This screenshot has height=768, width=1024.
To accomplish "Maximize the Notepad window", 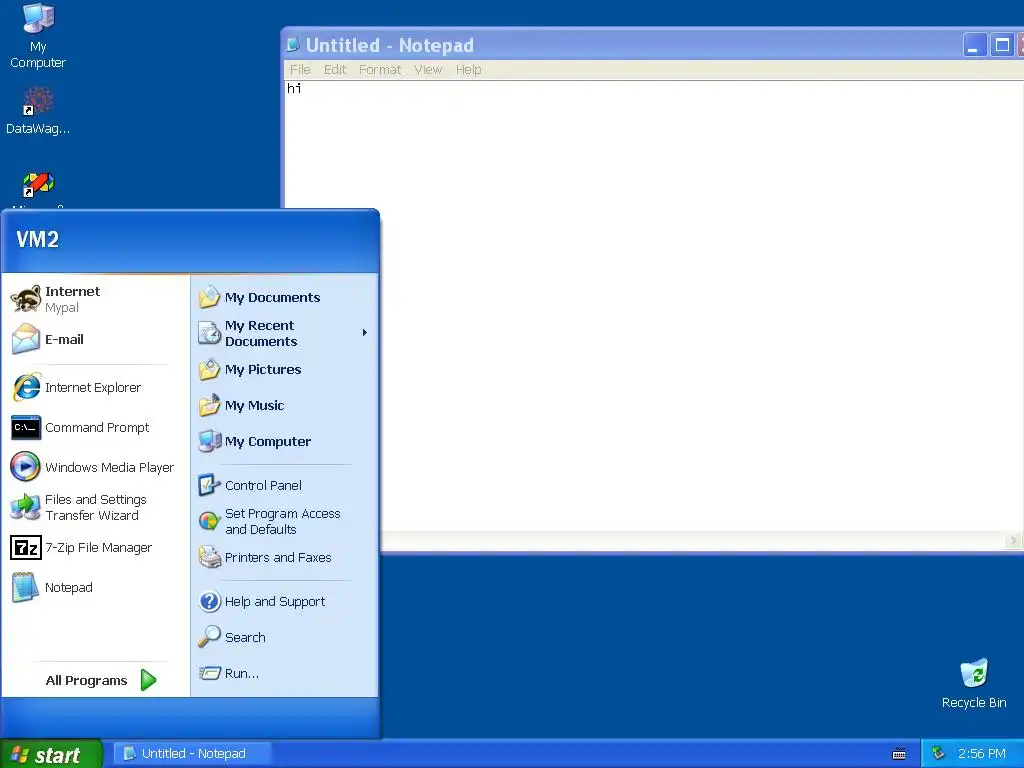I will (x=1002, y=46).
